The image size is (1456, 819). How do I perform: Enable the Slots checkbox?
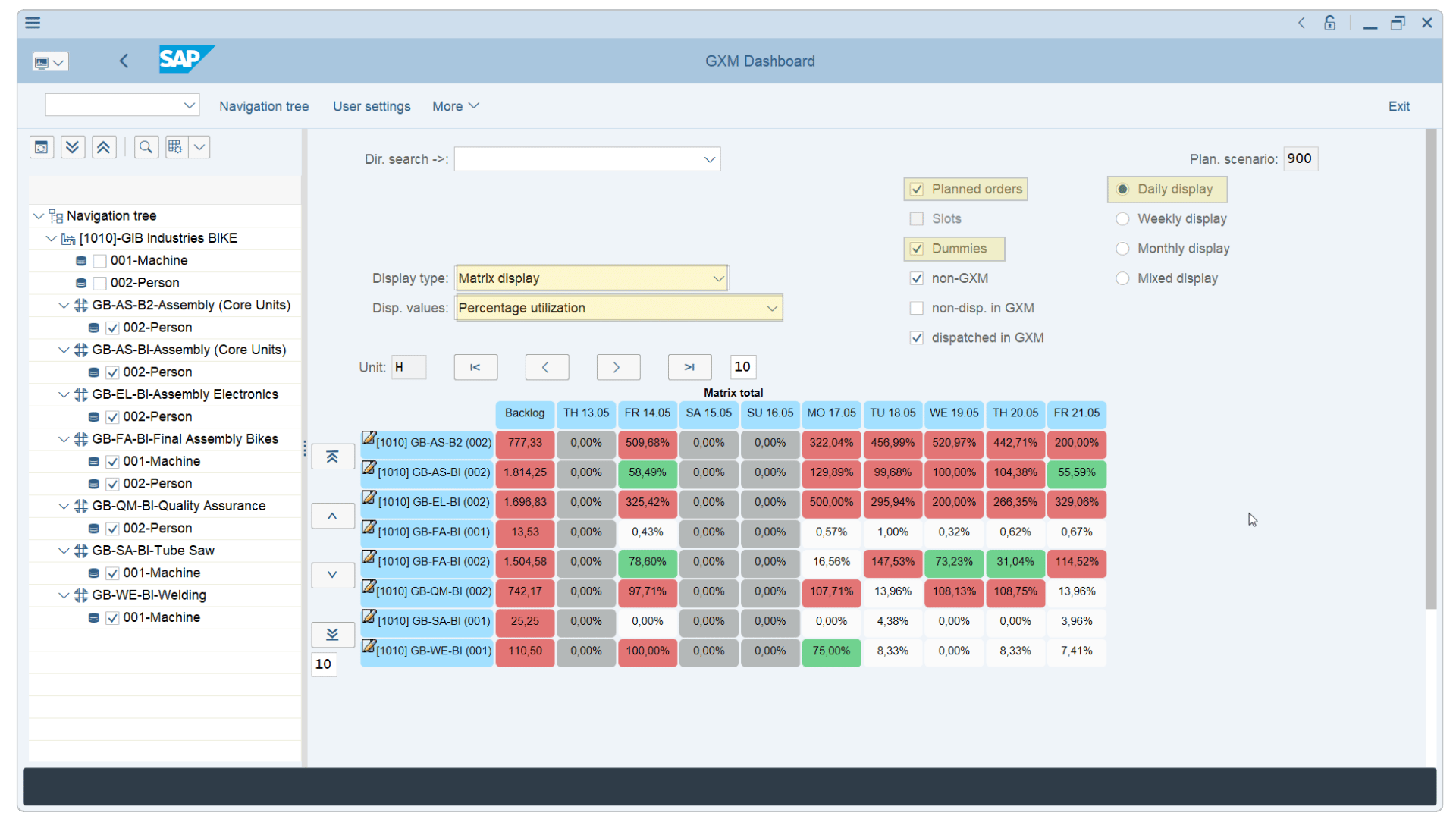pyautogui.click(x=917, y=218)
